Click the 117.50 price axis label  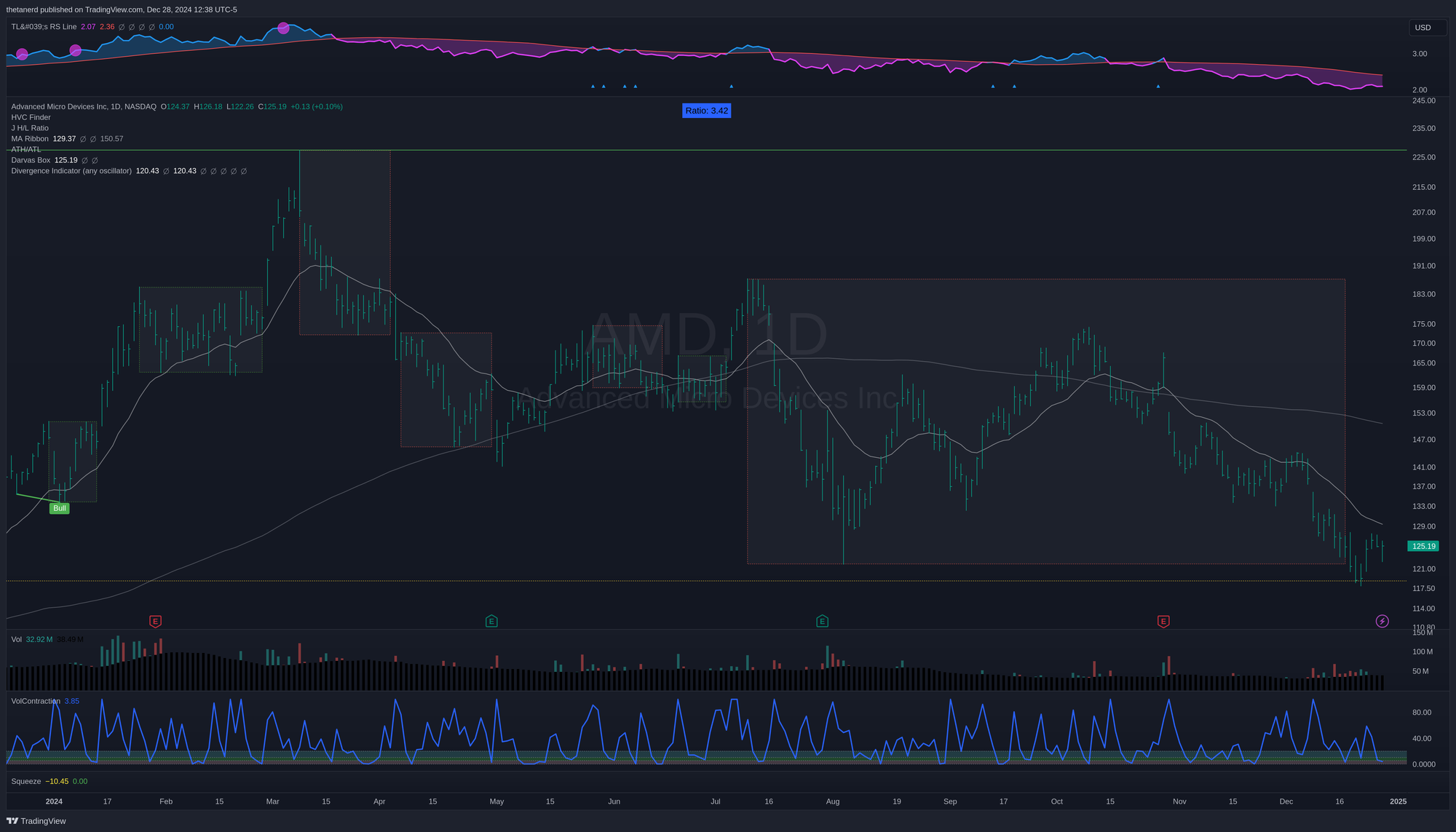[x=1424, y=588]
